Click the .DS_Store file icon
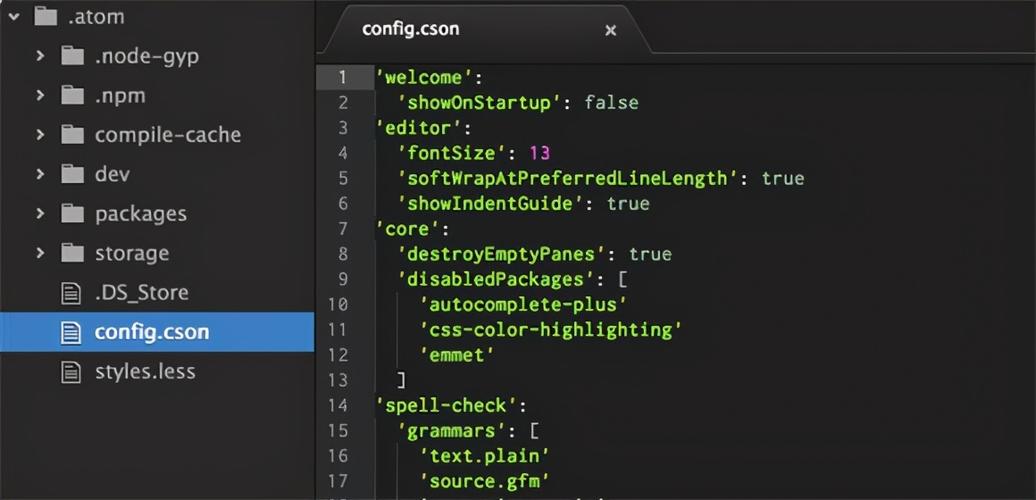1036x500 pixels. pyautogui.click(x=71, y=293)
